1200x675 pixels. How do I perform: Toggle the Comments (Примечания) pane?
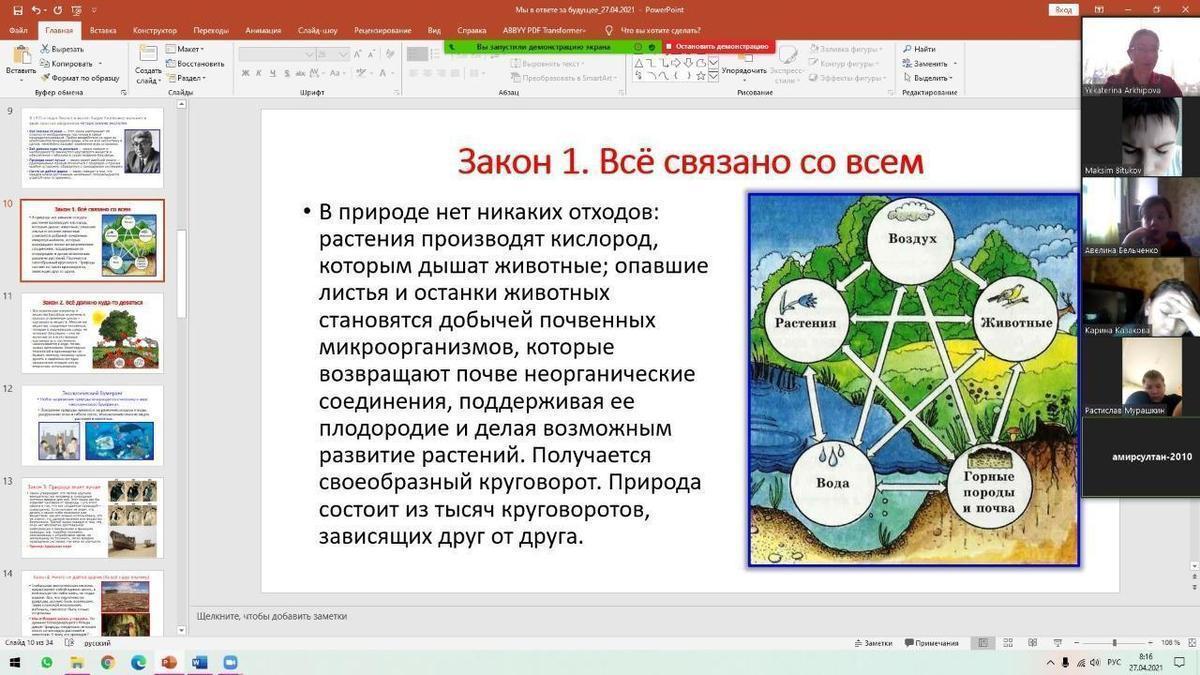pyautogui.click(x=930, y=643)
